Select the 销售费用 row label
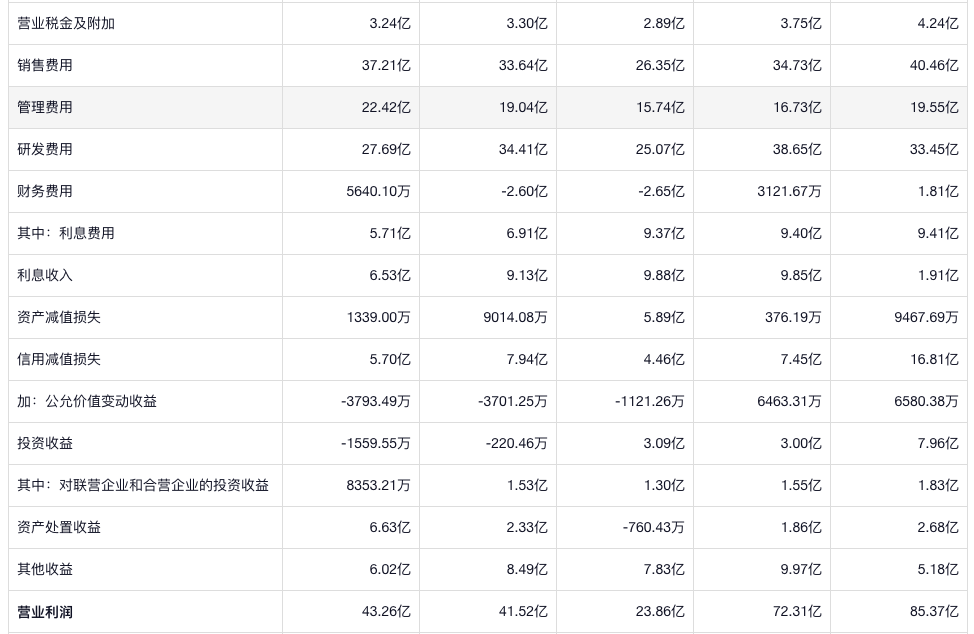The width and height of the screenshot is (974, 634). (45, 65)
